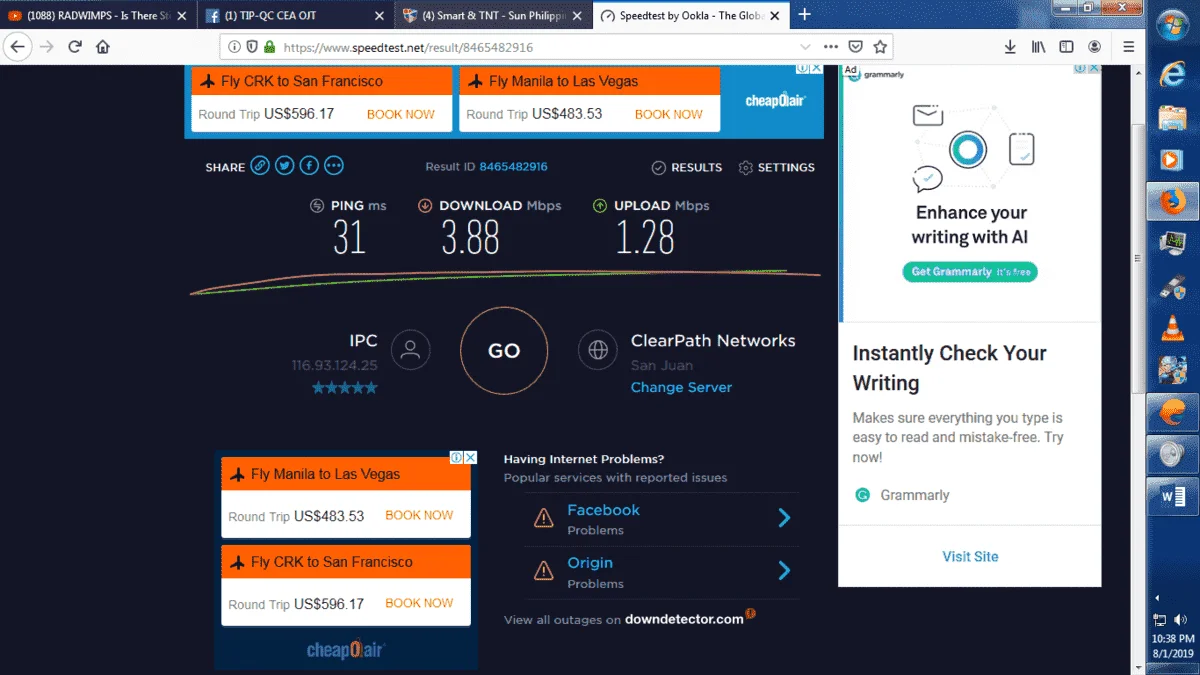Click Visit Site in Grammarly ad
This screenshot has height=675, width=1200.
(970, 556)
